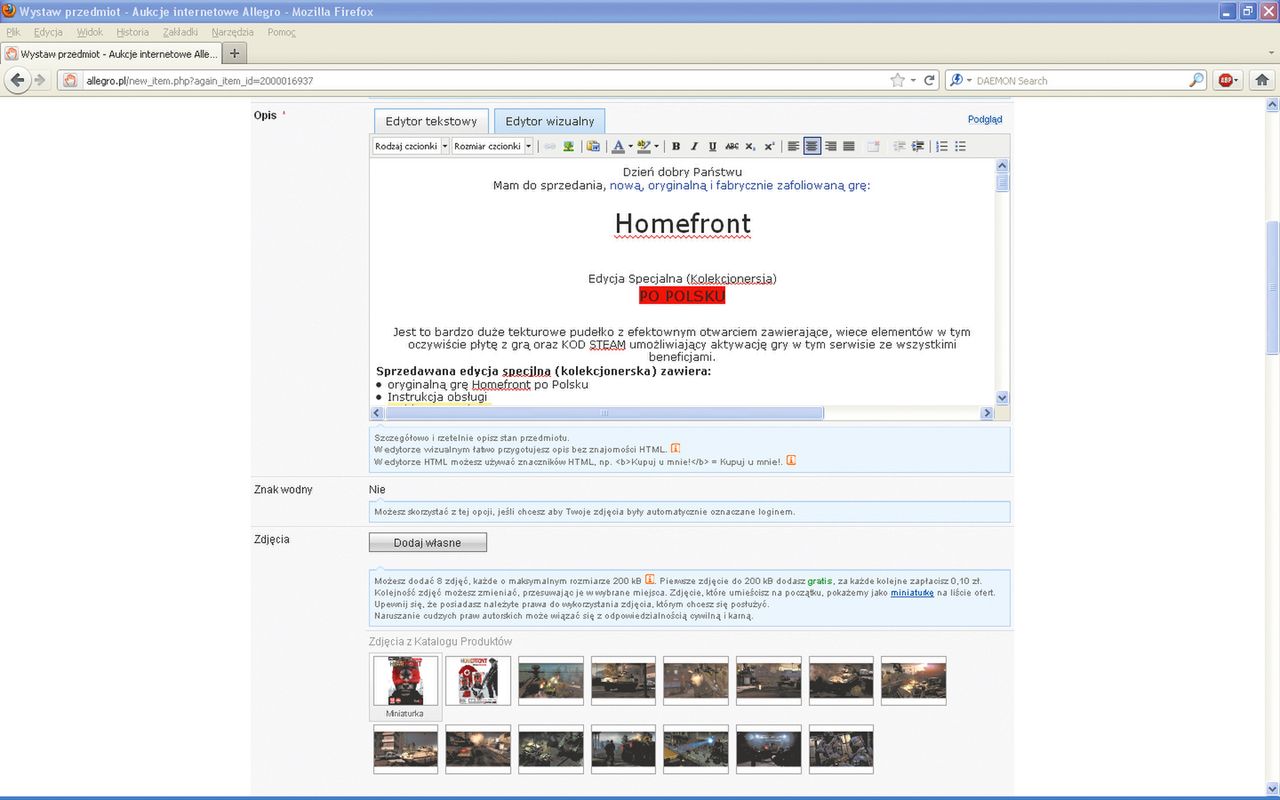Click the text color 'A' icon
The width and height of the screenshot is (1280, 800).
(617, 146)
